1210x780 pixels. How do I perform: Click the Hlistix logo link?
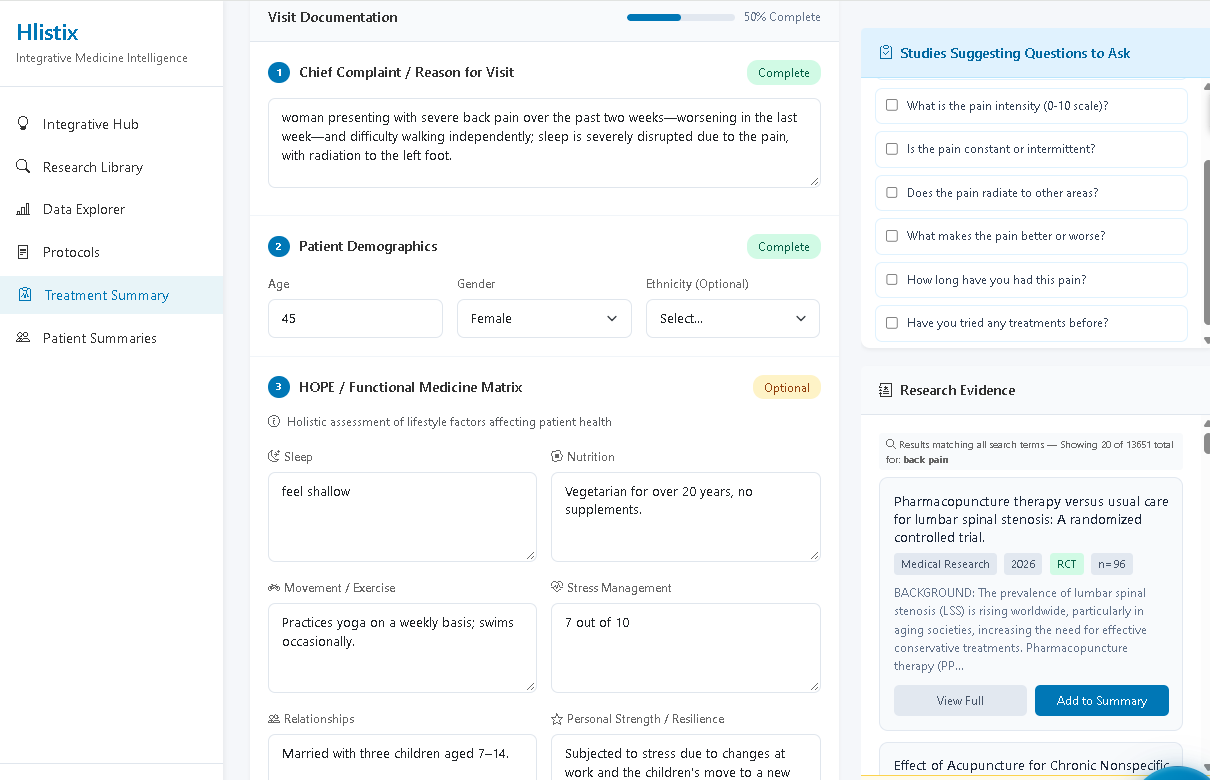(x=47, y=32)
